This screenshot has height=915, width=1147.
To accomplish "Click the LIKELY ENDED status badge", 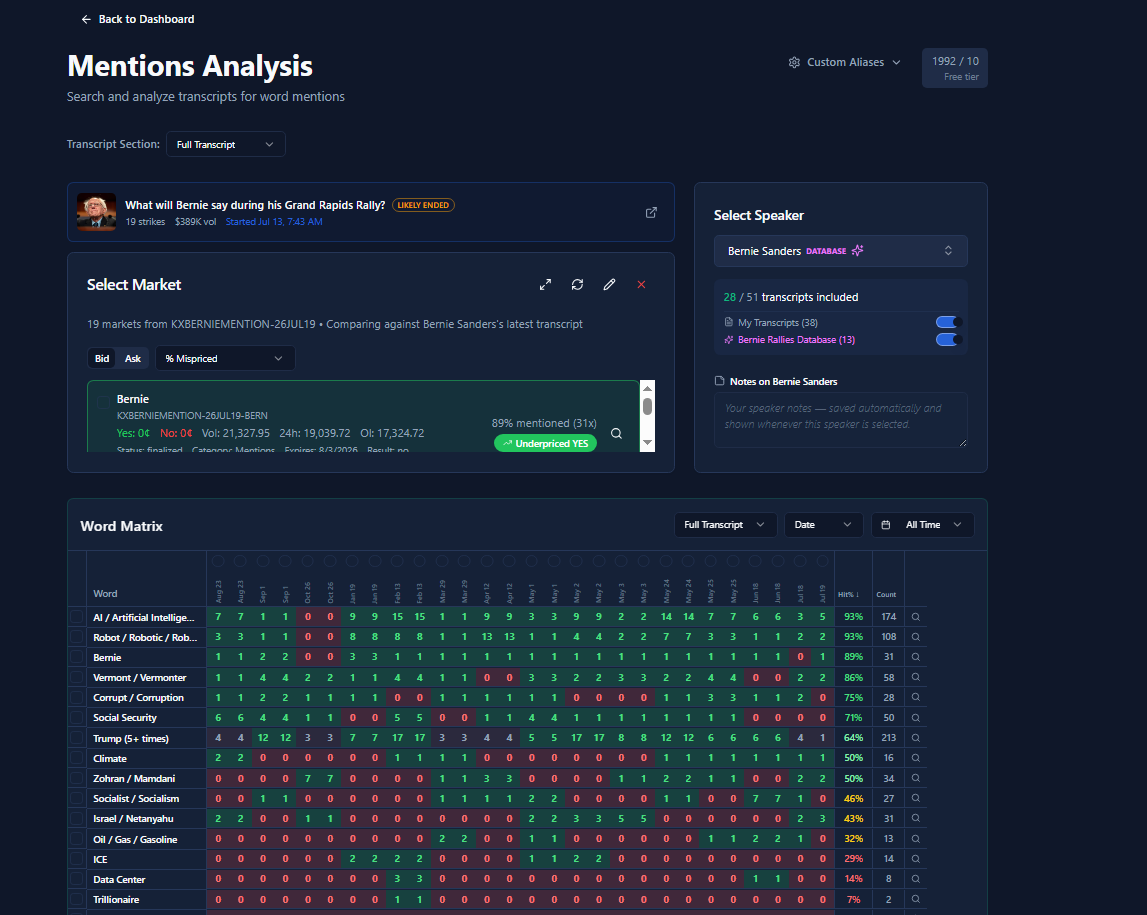I will pyautogui.click(x=424, y=205).
